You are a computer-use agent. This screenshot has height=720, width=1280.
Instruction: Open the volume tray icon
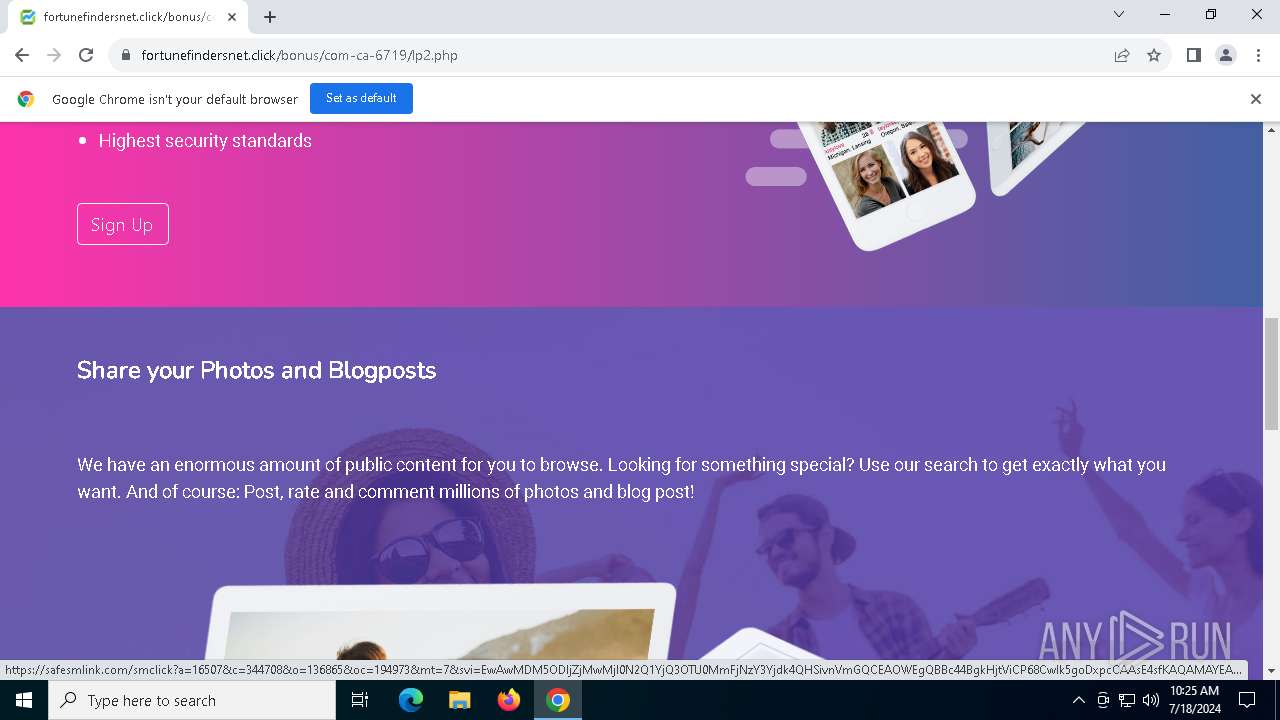[x=1151, y=700]
